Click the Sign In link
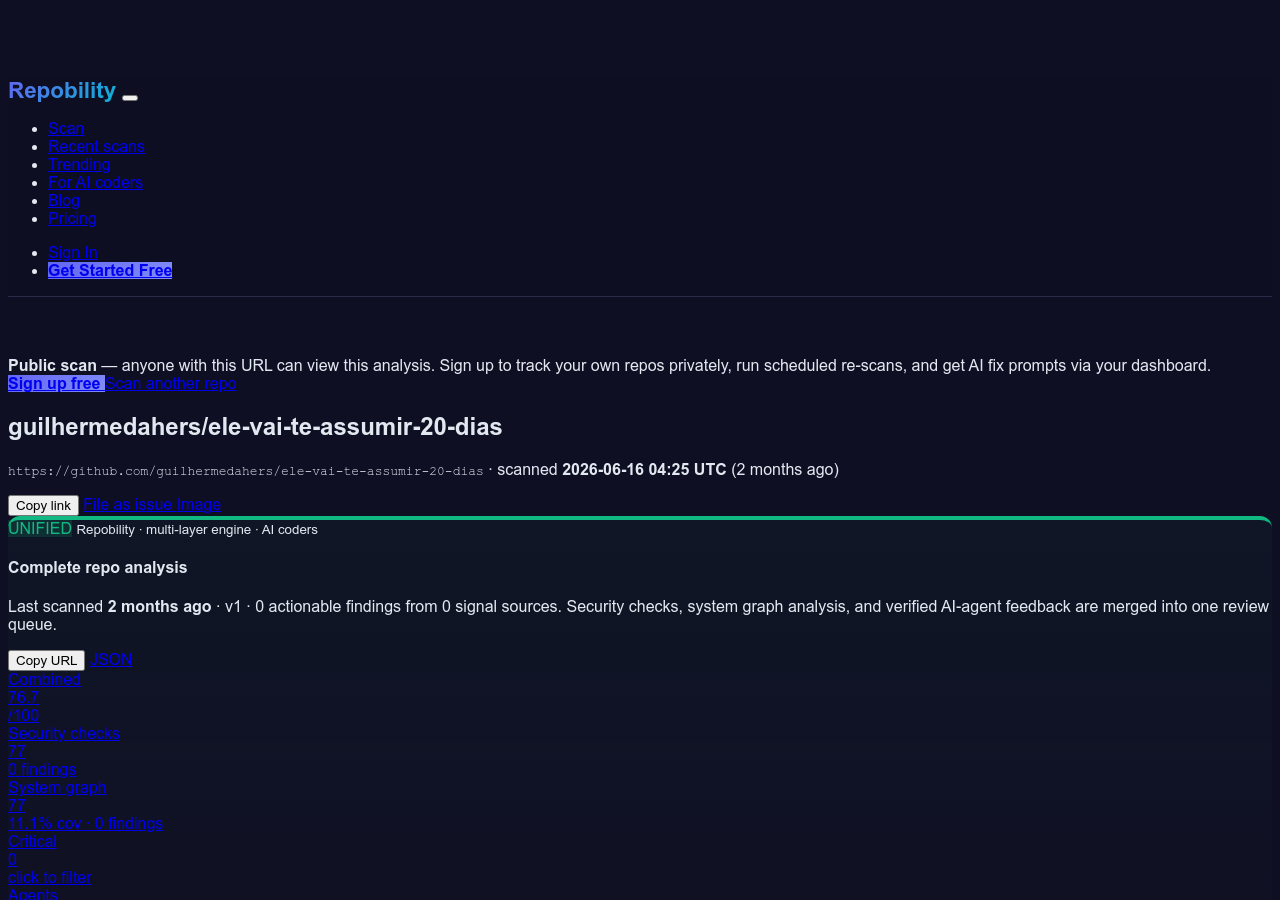Viewport: 1280px width, 900px height. 73,252
